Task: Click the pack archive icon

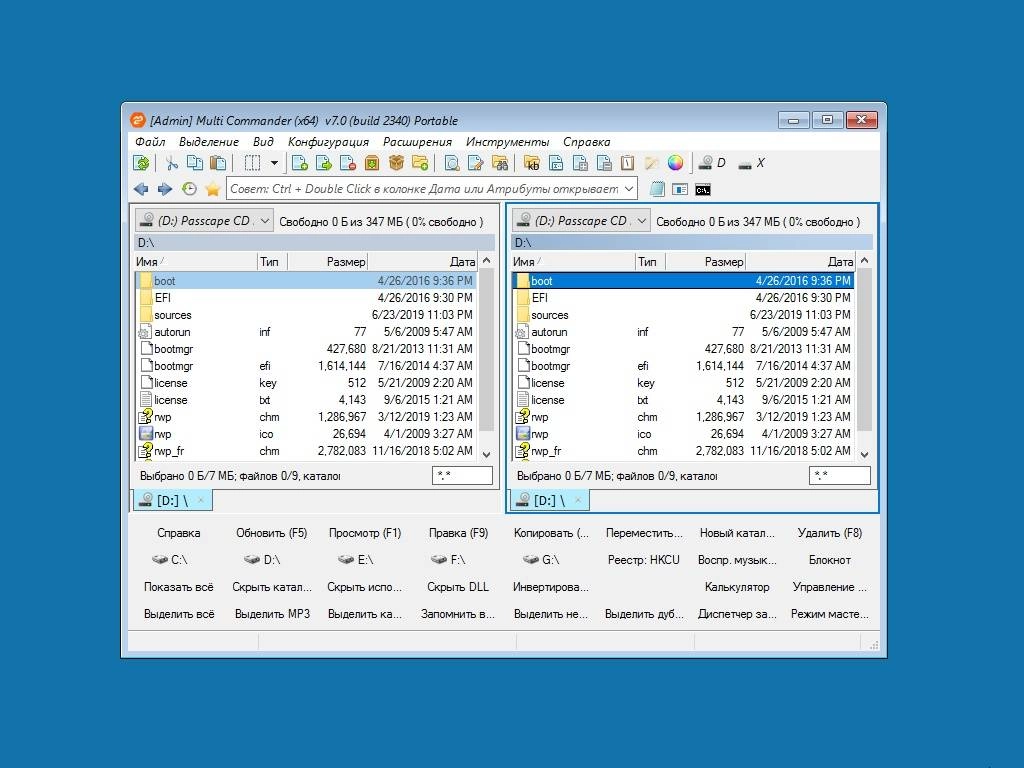Action: pos(372,163)
